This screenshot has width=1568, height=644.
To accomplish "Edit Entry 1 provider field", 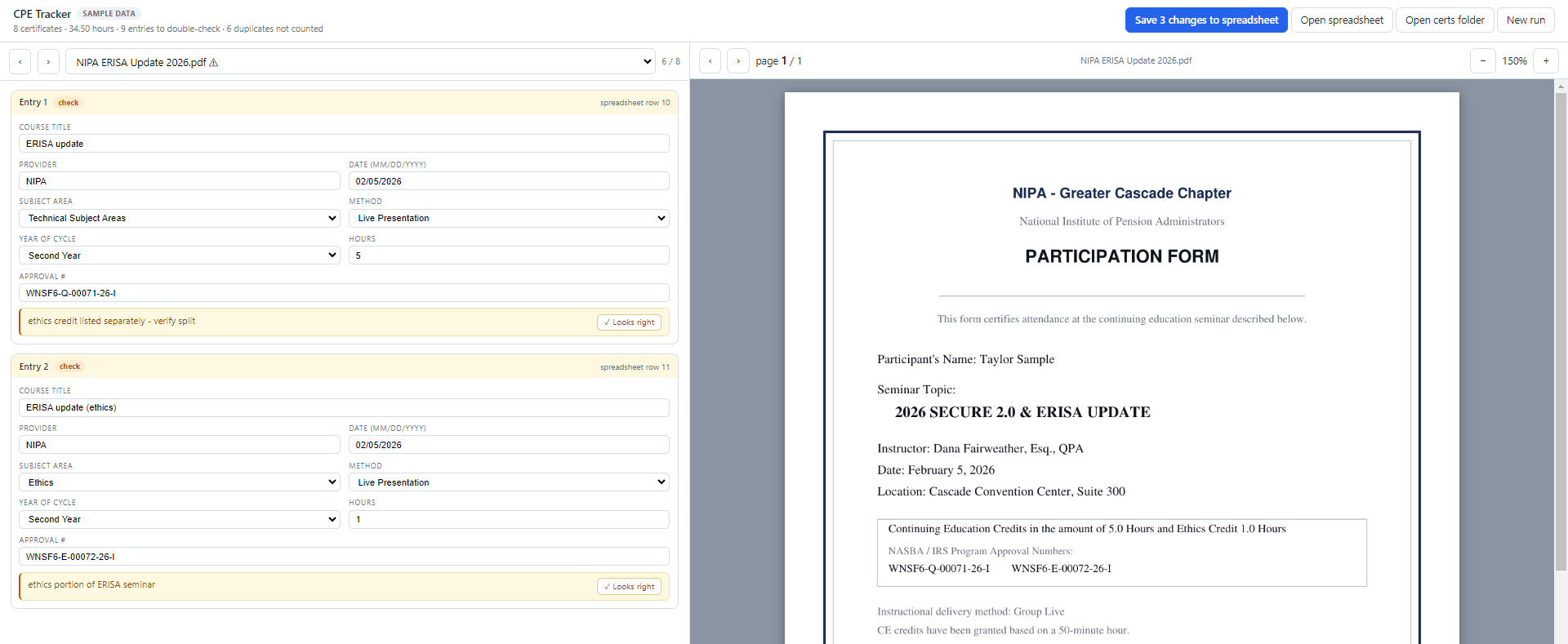I will click(x=180, y=181).
